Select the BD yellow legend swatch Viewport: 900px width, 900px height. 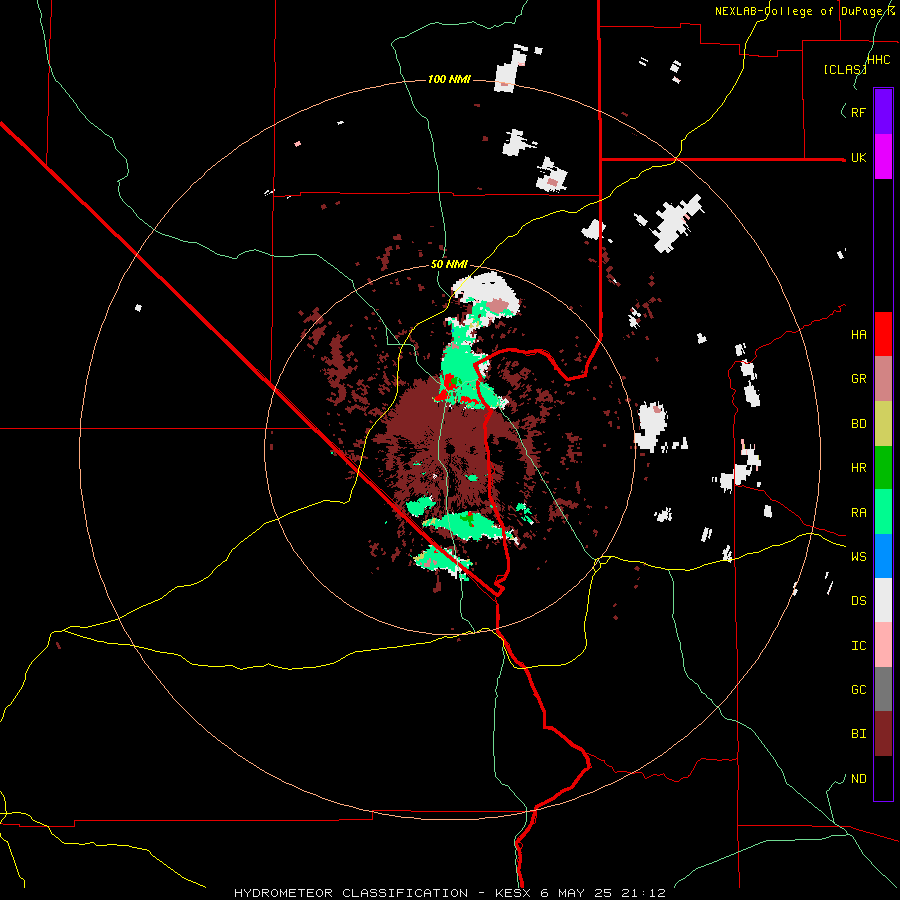883,424
